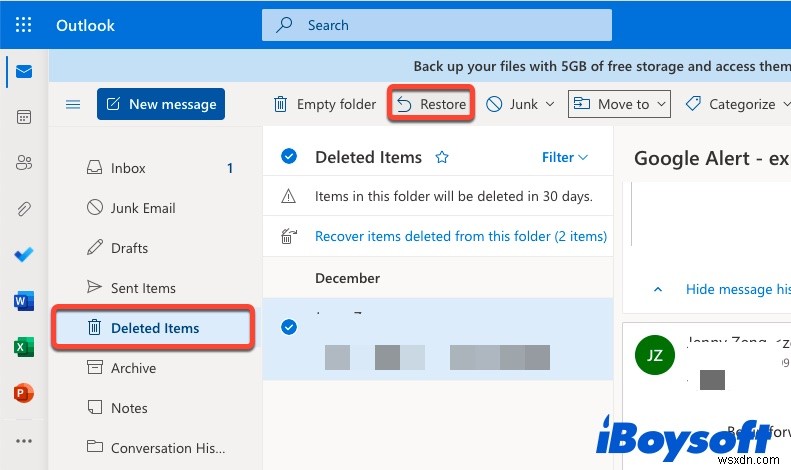The width and height of the screenshot is (791, 470).
Task: Open To Do checkmark app icon
Action: (x=24, y=254)
